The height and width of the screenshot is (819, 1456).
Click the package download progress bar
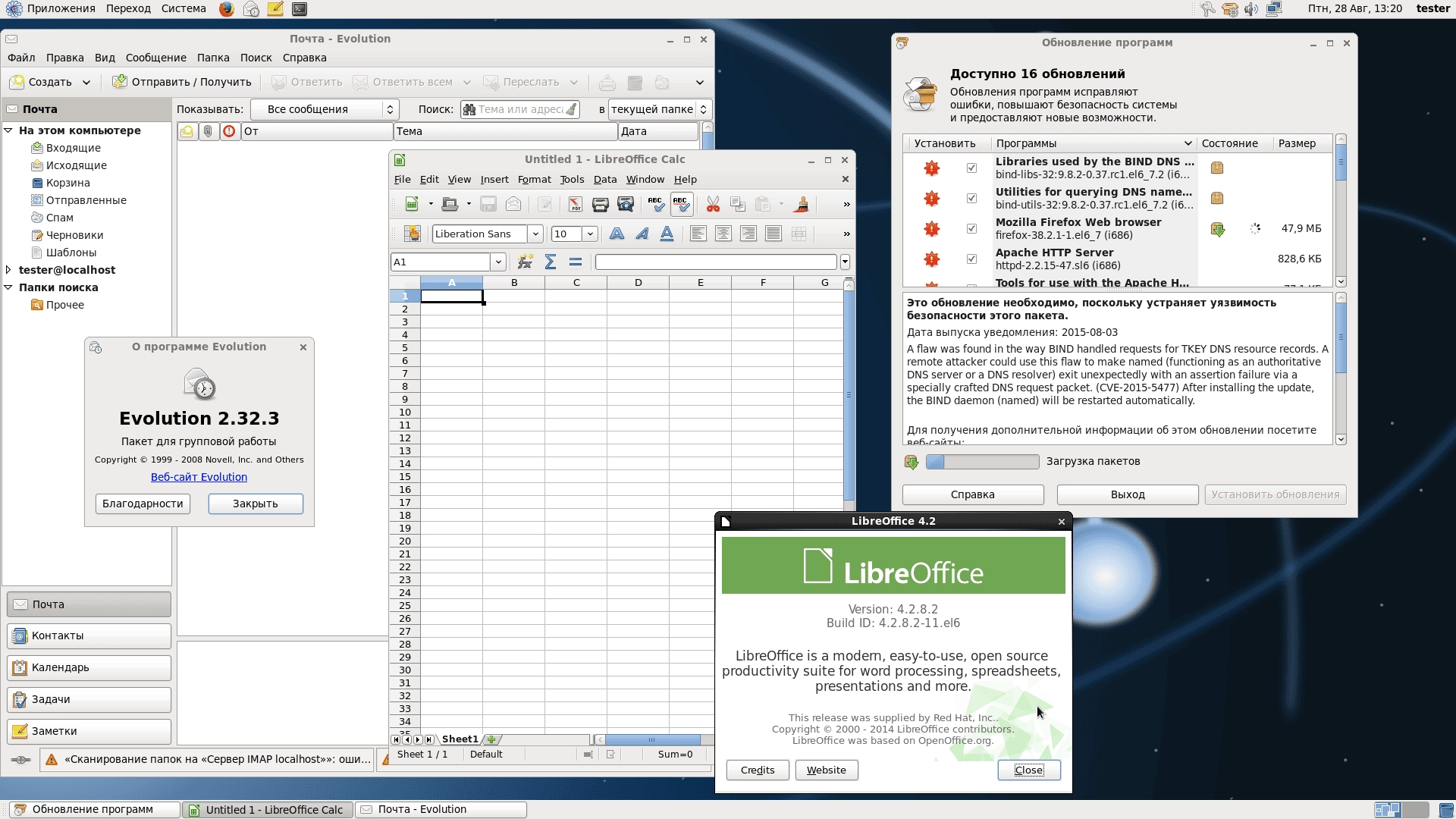(982, 462)
